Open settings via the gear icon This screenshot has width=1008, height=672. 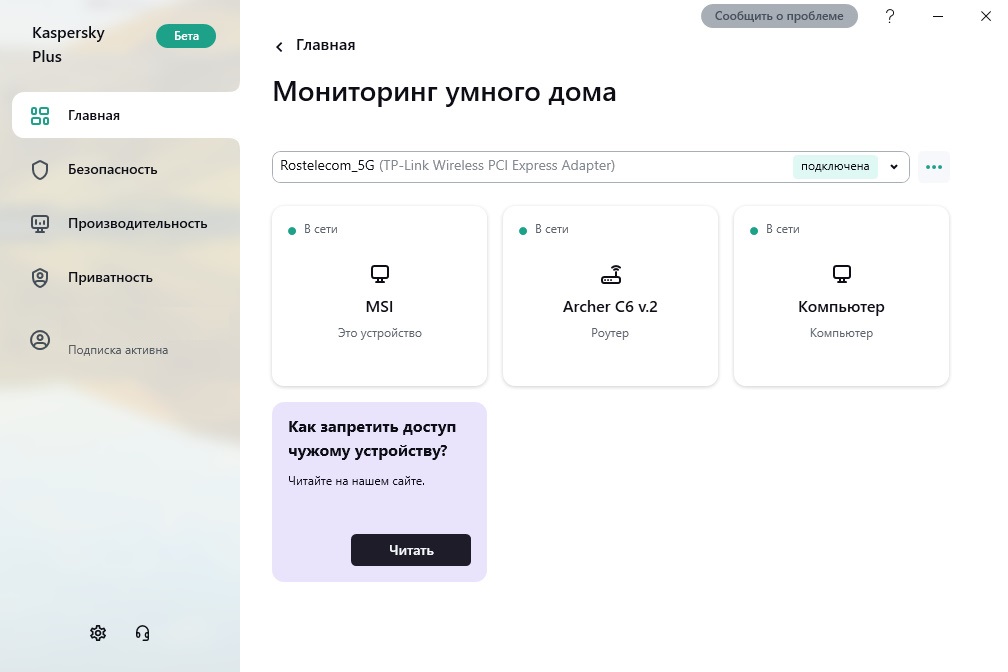click(98, 633)
